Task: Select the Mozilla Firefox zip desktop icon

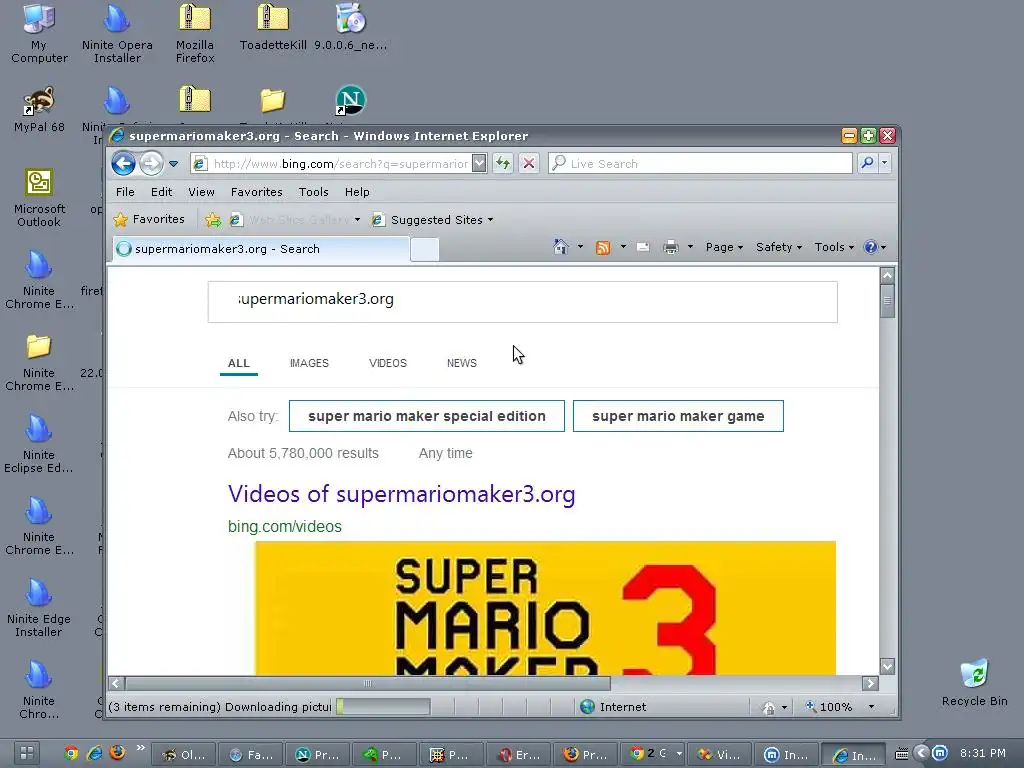Action: [195, 34]
